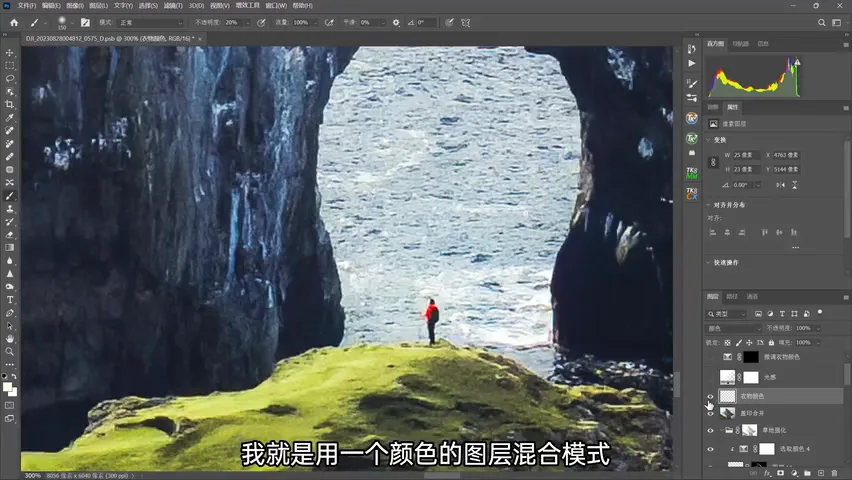Open the brush blend mode dropdown
Image resolution: width=852 pixels, height=480 pixels.
click(x=151, y=22)
